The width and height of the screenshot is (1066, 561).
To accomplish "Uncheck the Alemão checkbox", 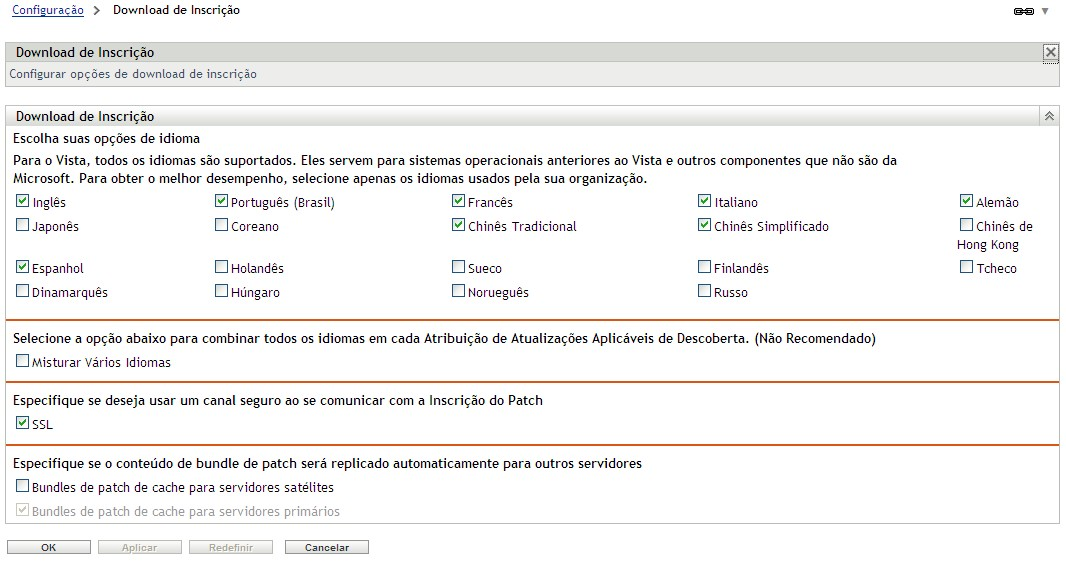I will 966,201.
